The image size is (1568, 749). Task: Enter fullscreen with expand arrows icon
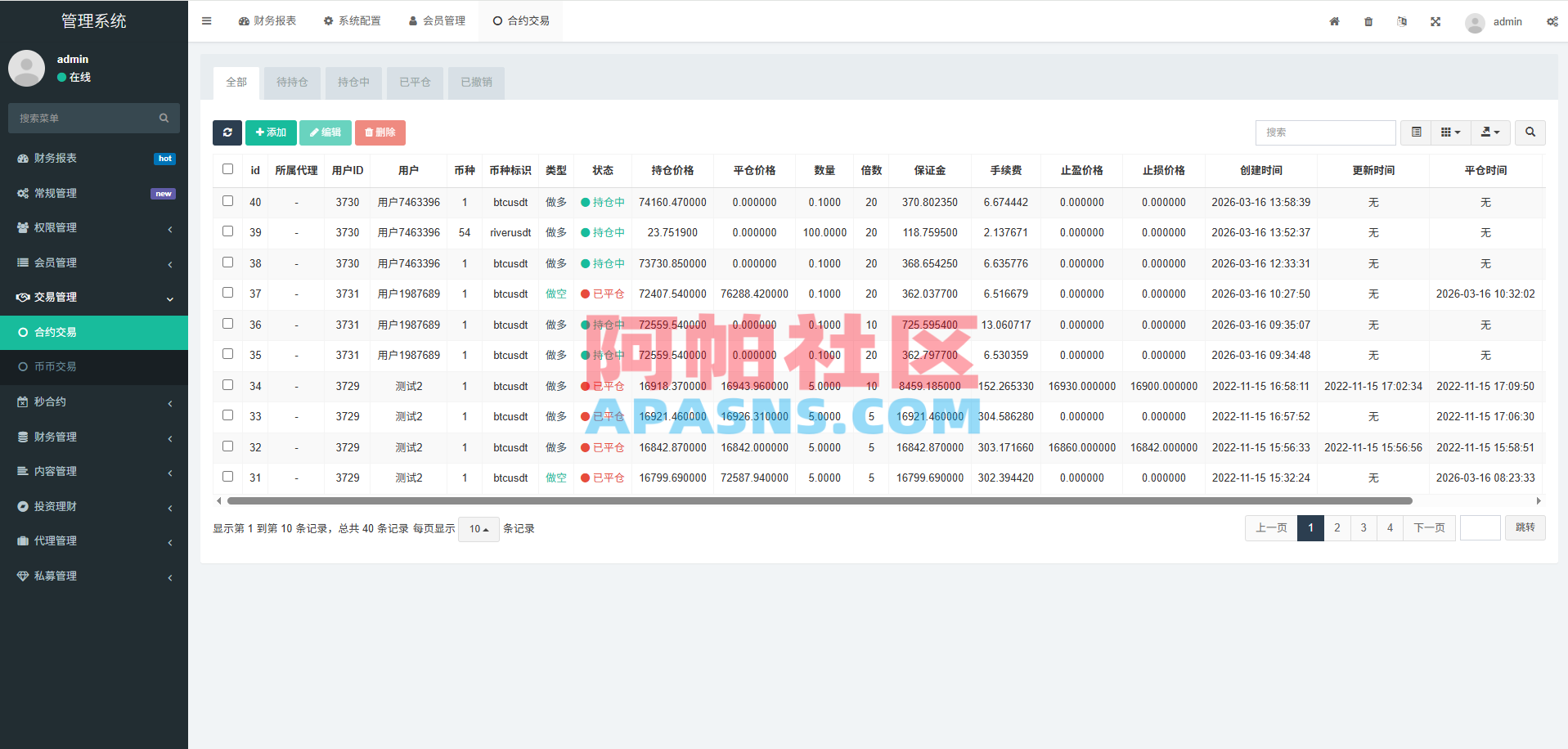1435,21
